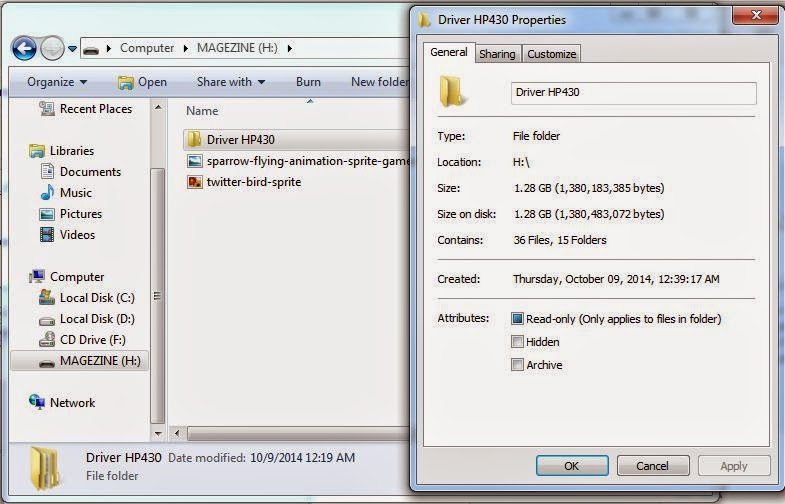This screenshot has width=785, height=504.
Task: Click the Local Disk (C:) drive icon
Action: tap(47, 297)
